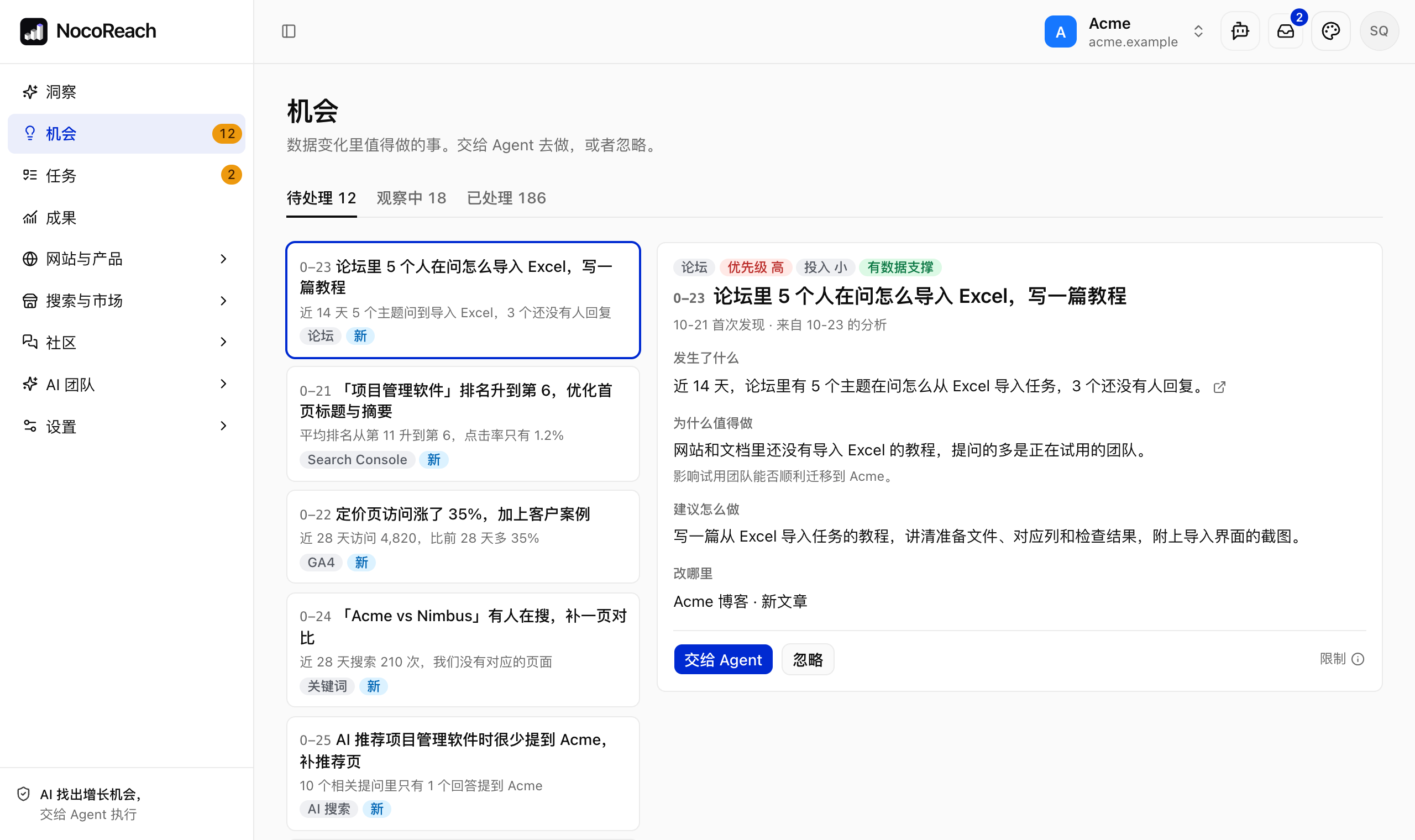Click the GA4 tag
This screenshot has height=840, width=1415.
coord(321,563)
